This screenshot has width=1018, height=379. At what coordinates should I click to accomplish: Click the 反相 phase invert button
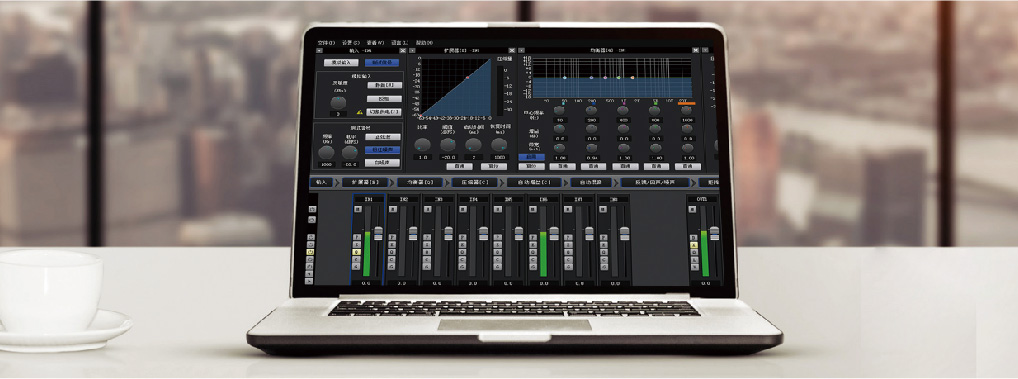pyautogui.click(x=384, y=99)
